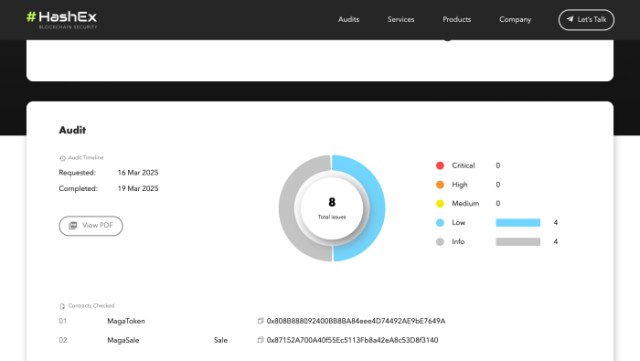
Task: Click the Low label in legend
Action: pos(458,223)
